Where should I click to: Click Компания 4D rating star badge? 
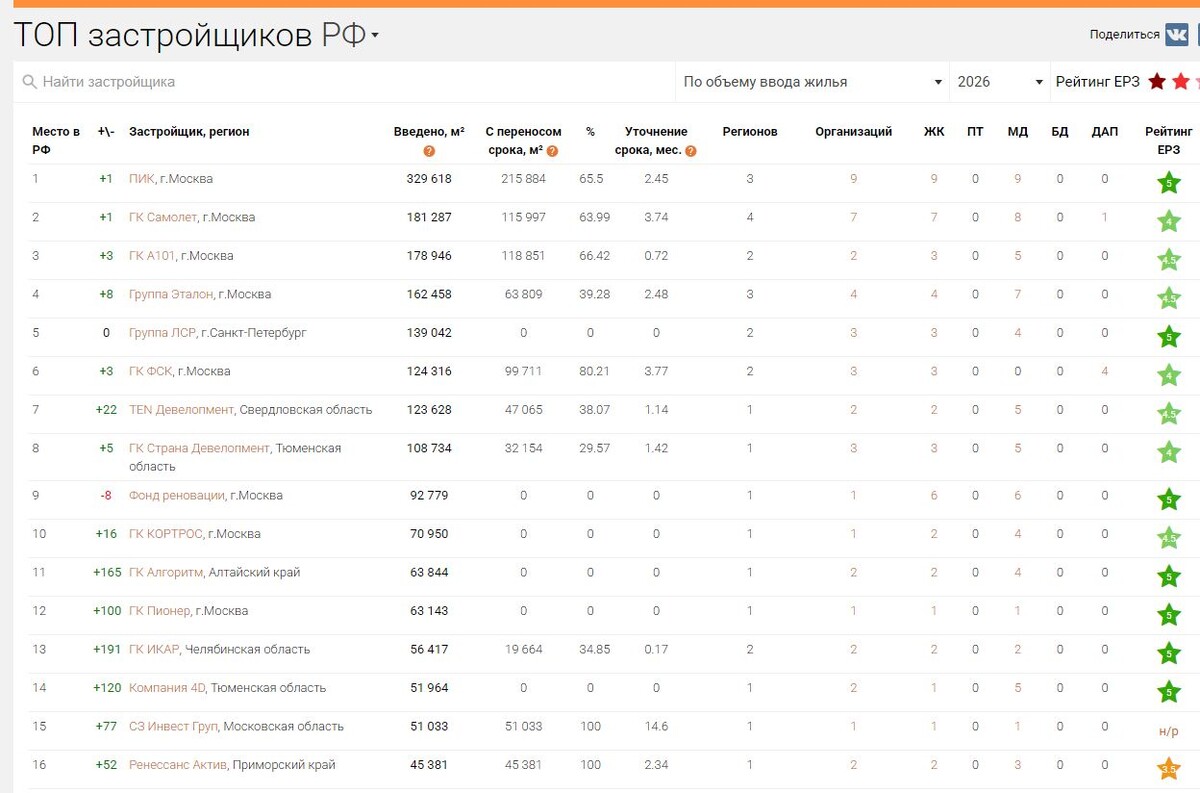1168,691
